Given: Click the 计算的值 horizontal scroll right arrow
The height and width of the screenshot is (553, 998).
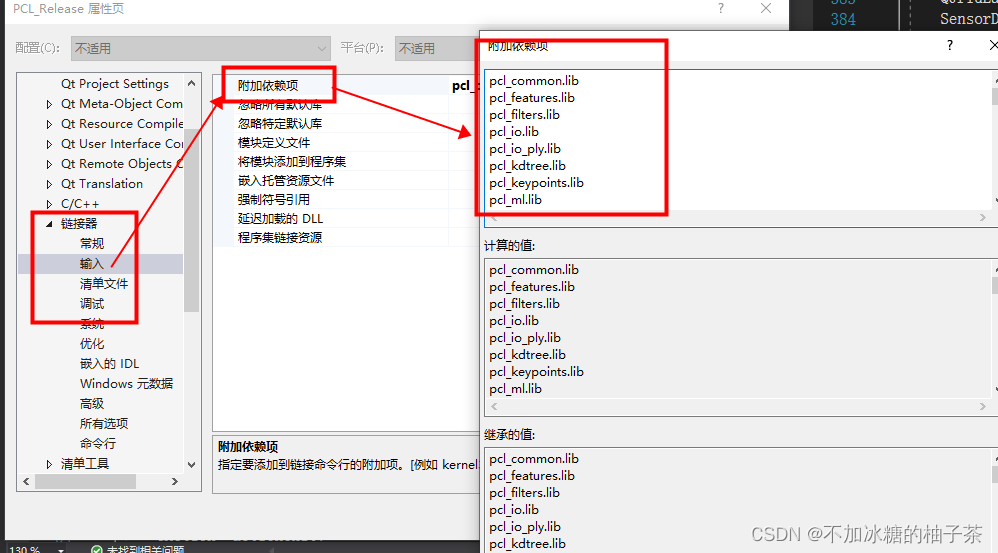Looking at the screenshot, I should pos(983,407).
